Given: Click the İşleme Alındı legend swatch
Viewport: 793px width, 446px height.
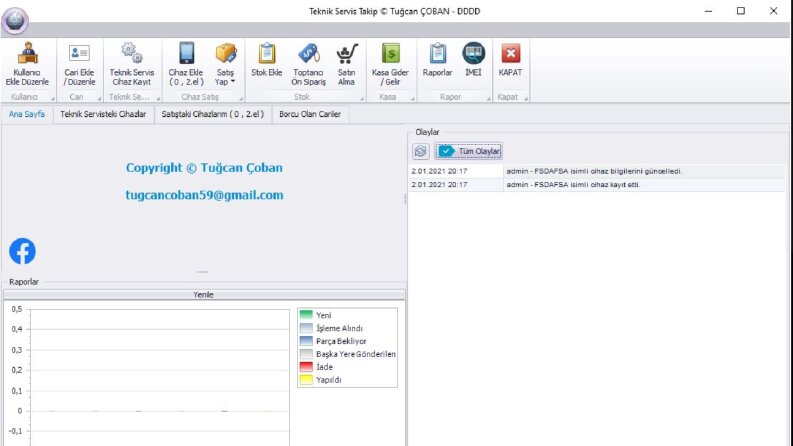Looking at the screenshot, I should click(306, 328).
